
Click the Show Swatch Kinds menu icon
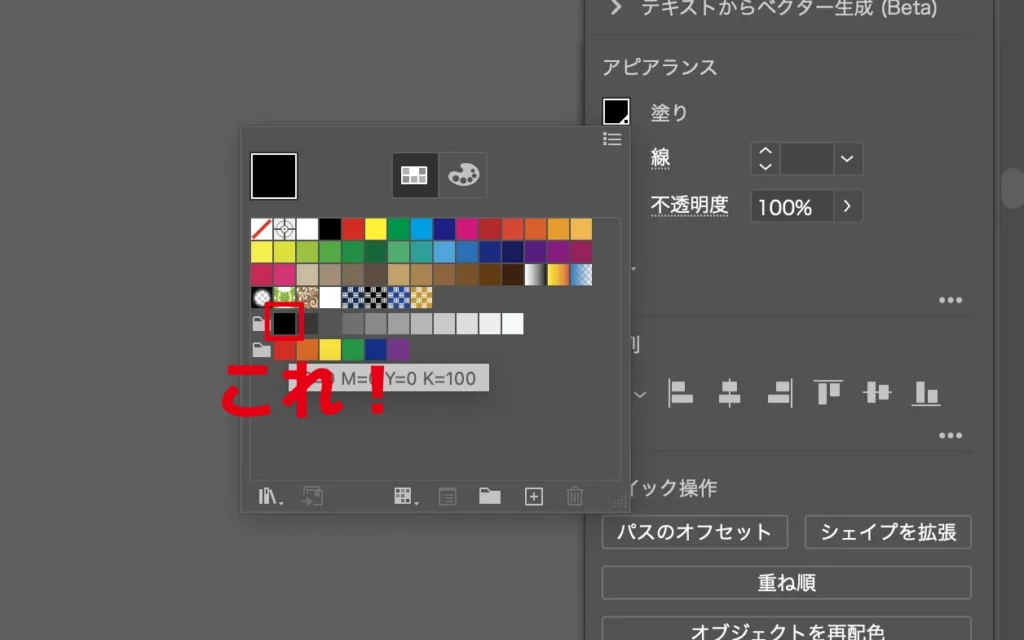point(405,496)
